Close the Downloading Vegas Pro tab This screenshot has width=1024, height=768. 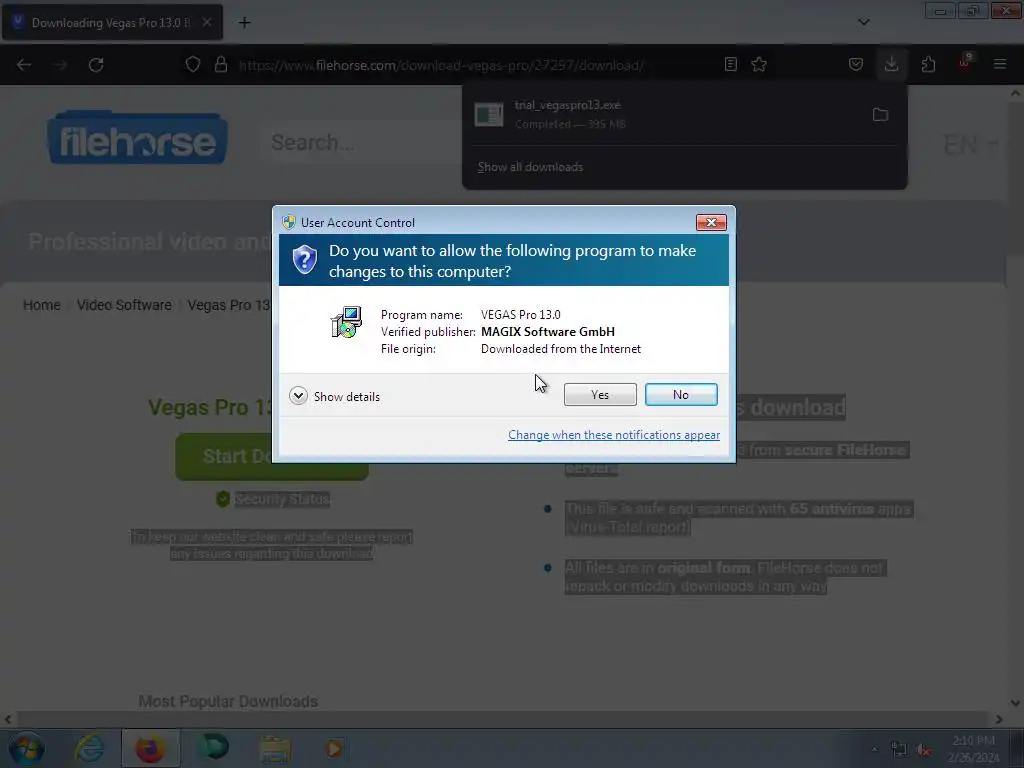[206, 23]
